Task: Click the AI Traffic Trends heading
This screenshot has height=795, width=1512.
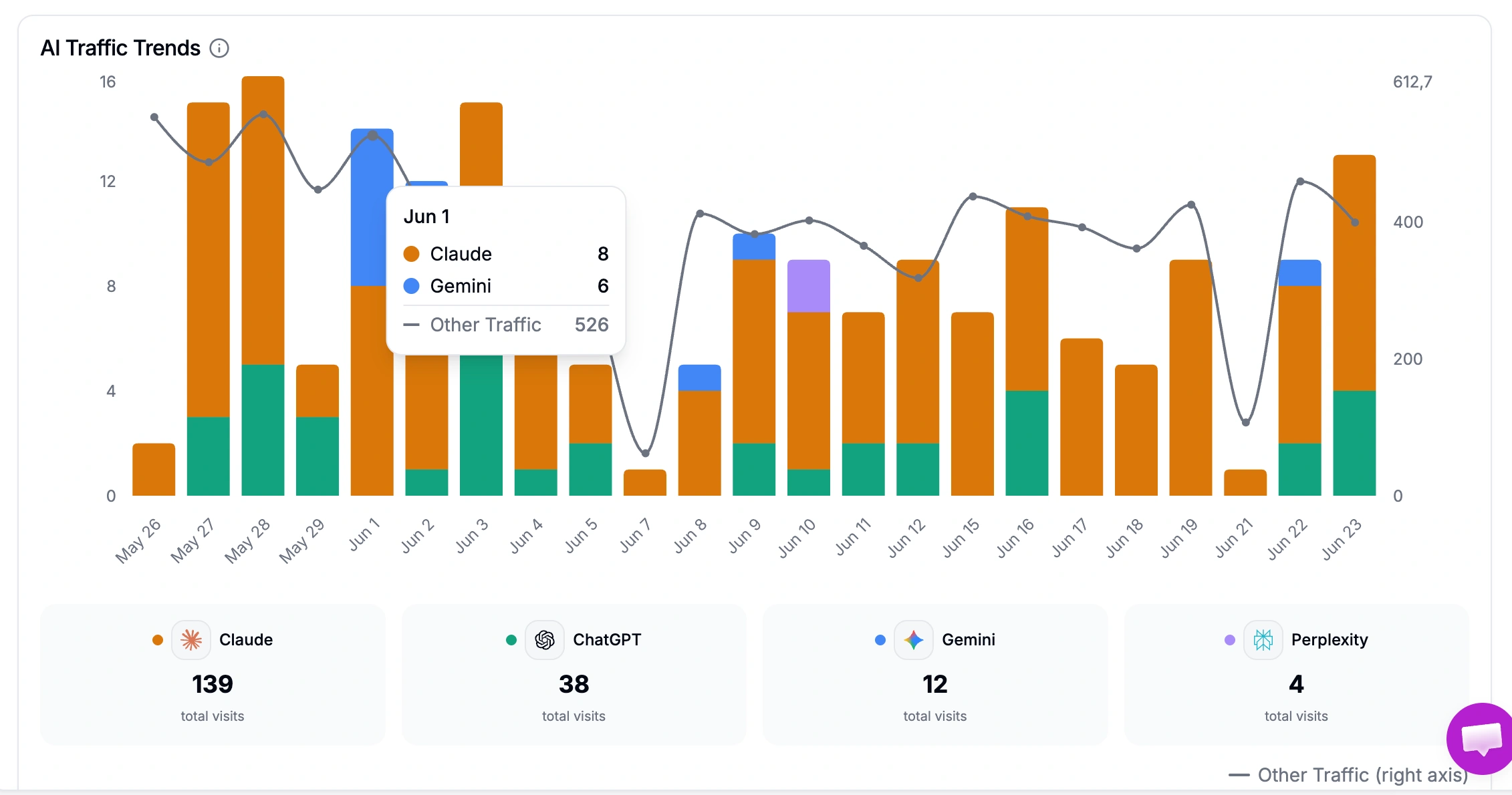Action: 120,48
